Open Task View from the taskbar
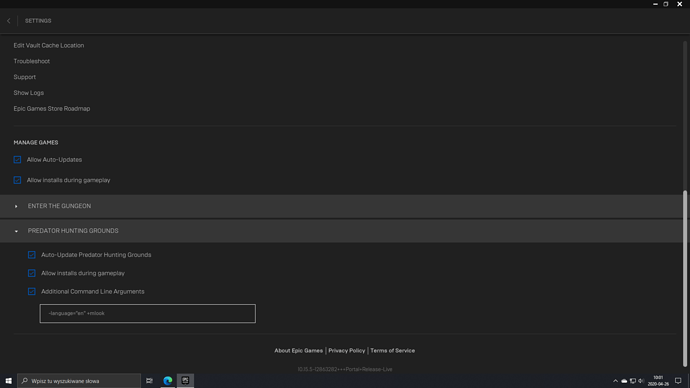Image resolution: width=690 pixels, height=388 pixels. (150, 381)
